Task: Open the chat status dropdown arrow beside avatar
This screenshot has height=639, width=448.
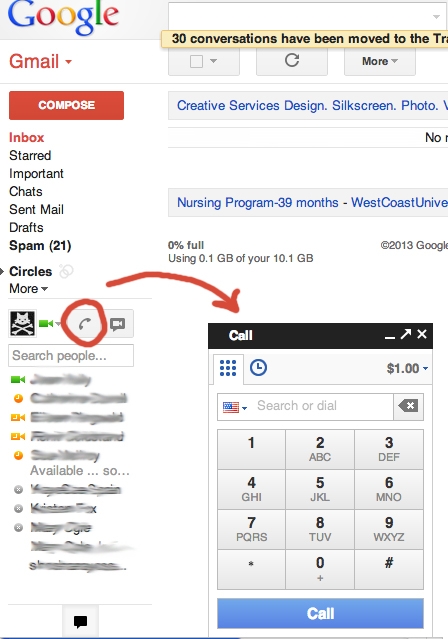Action: tap(58, 324)
